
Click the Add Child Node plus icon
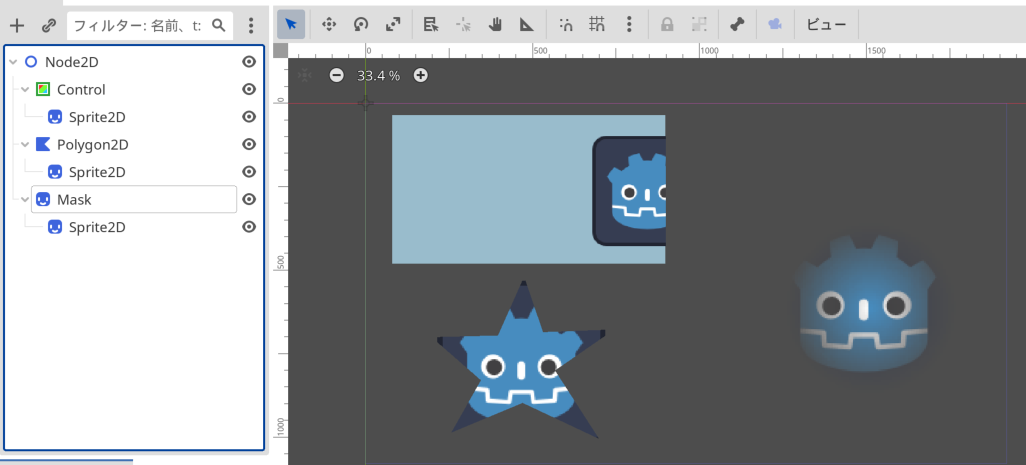point(17,26)
